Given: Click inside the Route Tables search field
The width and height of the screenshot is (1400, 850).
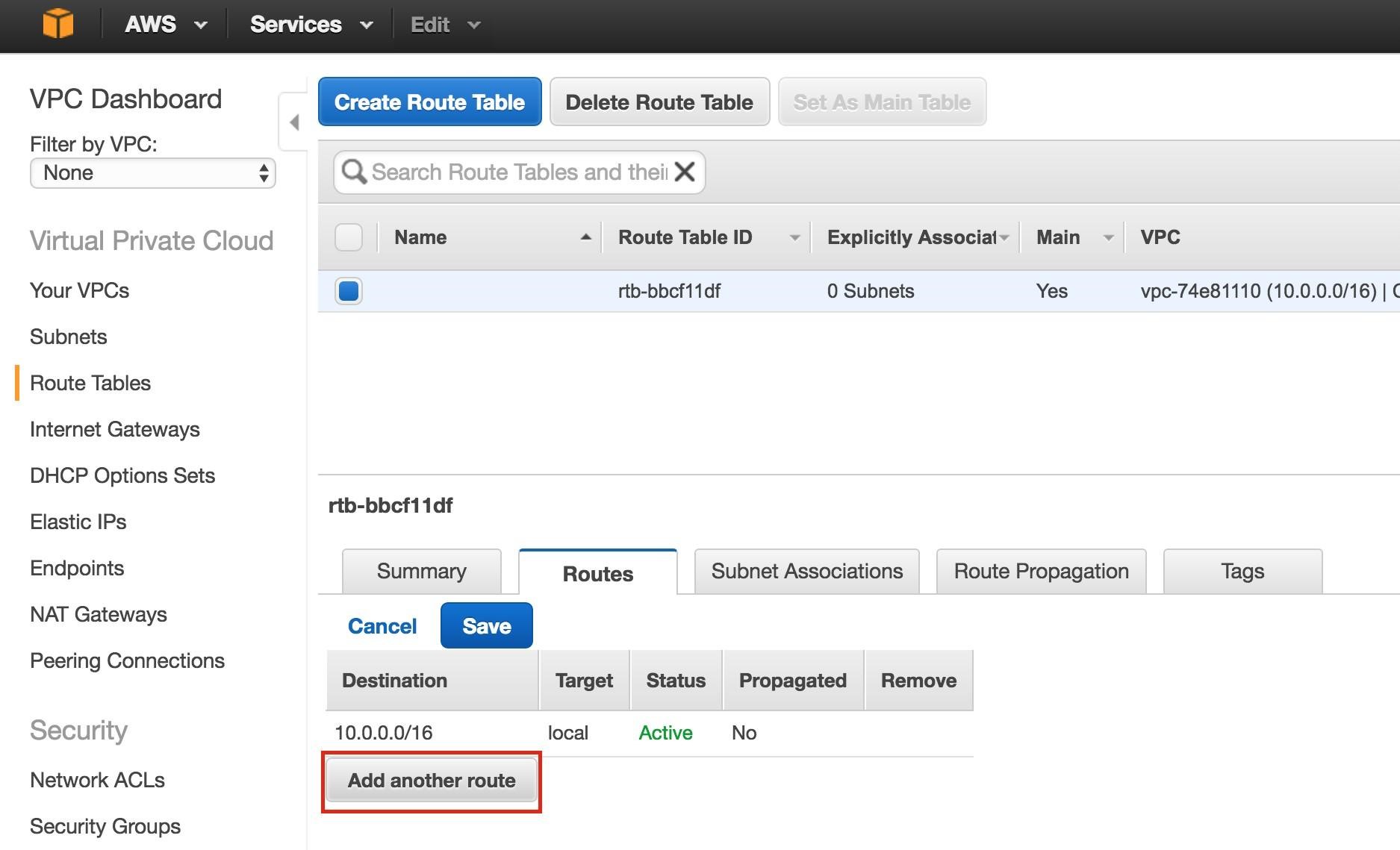Looking at the screenshot, I should (515, 172).
